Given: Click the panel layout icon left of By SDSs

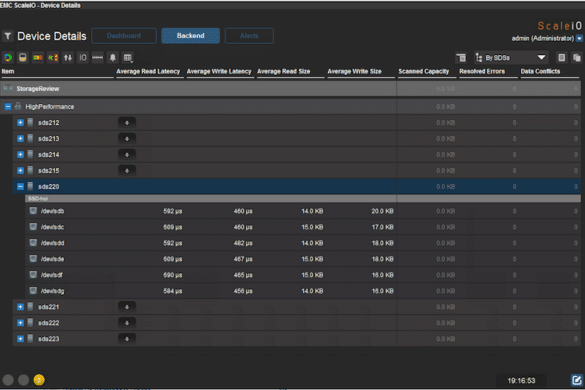Looking at the screenshot, I should click(461, 57).
